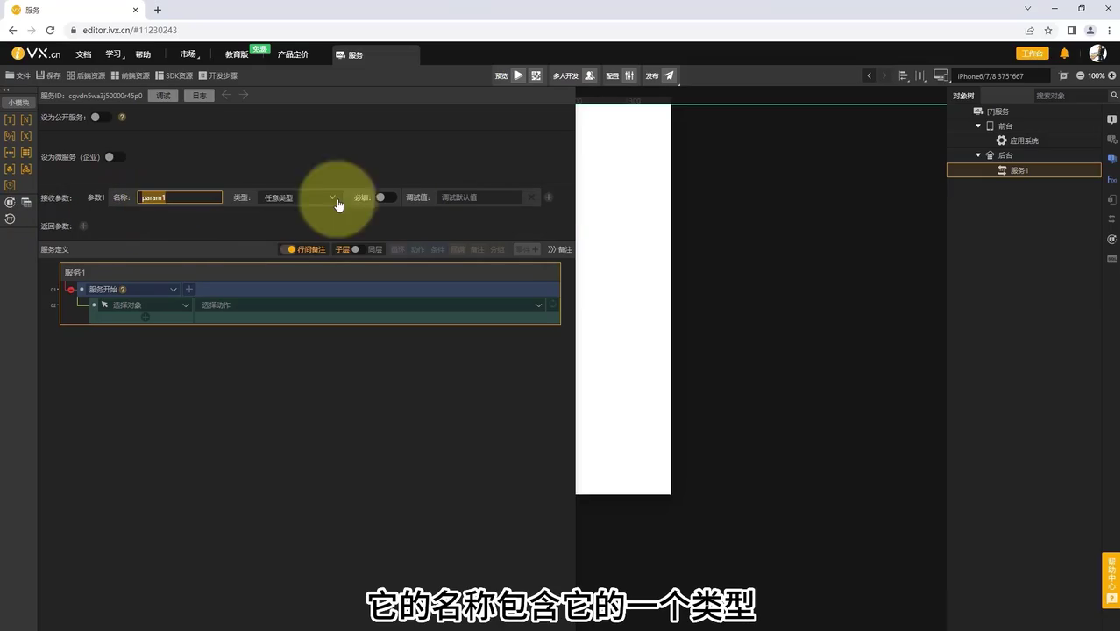Select the [X] variable widget
The width and height of the screenshot is (1120, 631).
point(26,136)
